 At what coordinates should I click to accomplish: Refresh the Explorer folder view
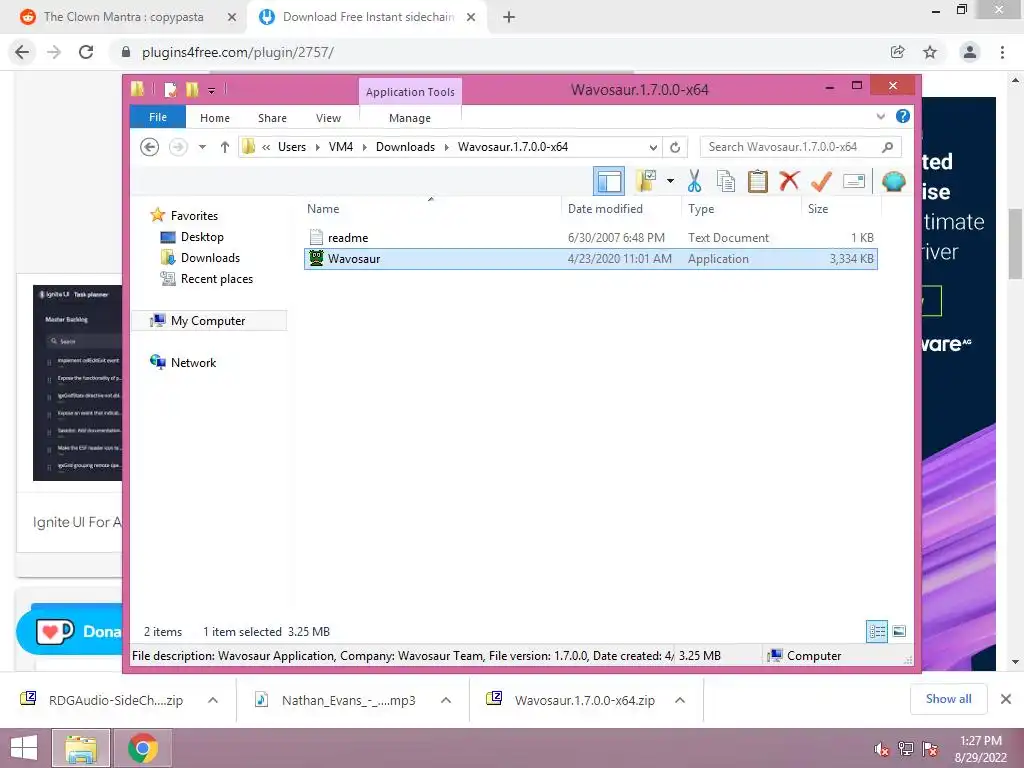(x=675, y=148)
